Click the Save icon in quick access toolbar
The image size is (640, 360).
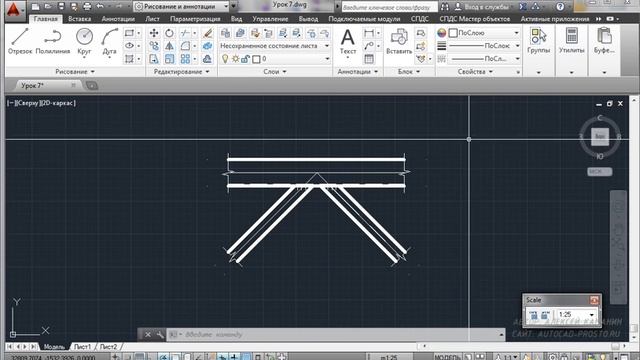[61, 7]
